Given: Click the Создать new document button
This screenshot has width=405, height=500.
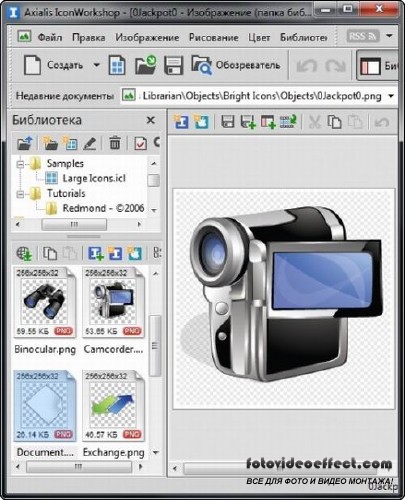Looking at the screenshot, I should point(53,65).
